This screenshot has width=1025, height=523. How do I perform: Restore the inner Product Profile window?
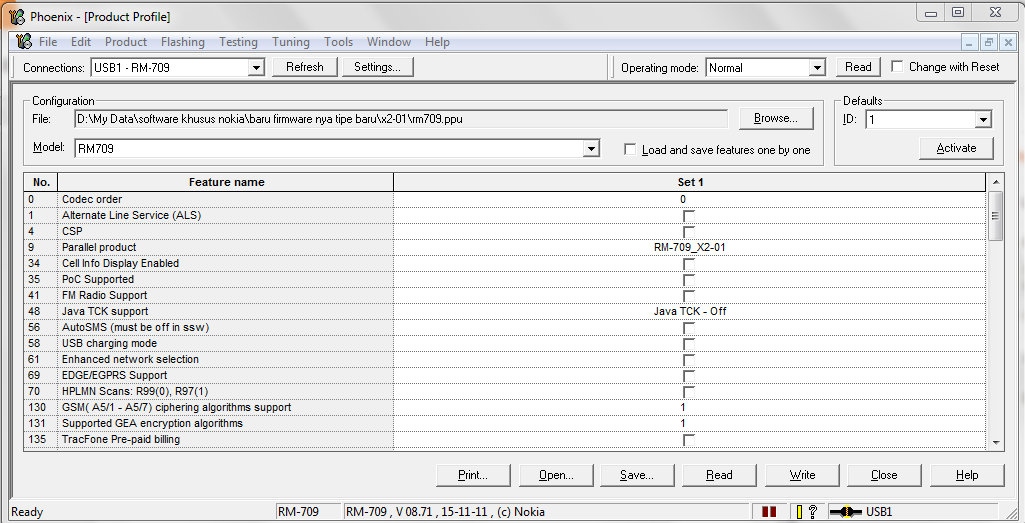point(988,42)
